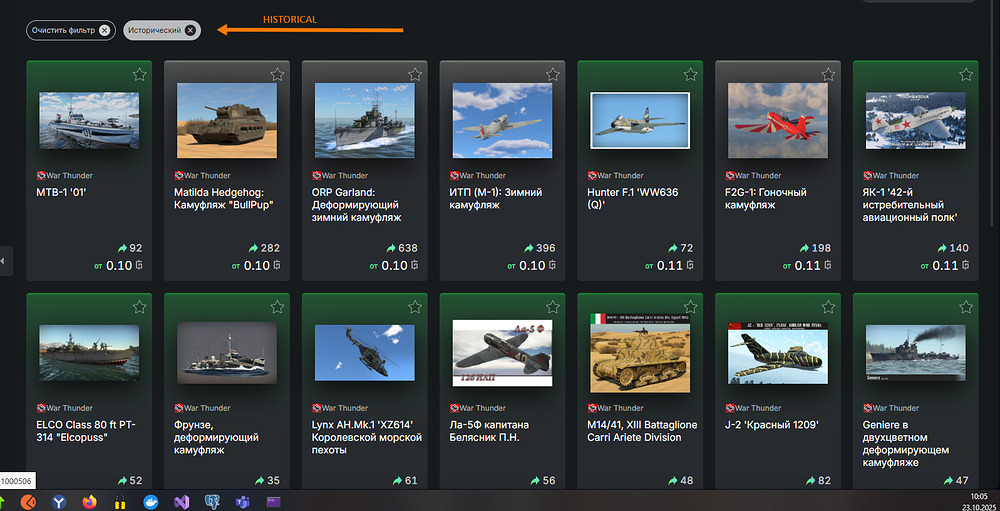Open Firefox from the taskbar

click(x=89, y=501)
